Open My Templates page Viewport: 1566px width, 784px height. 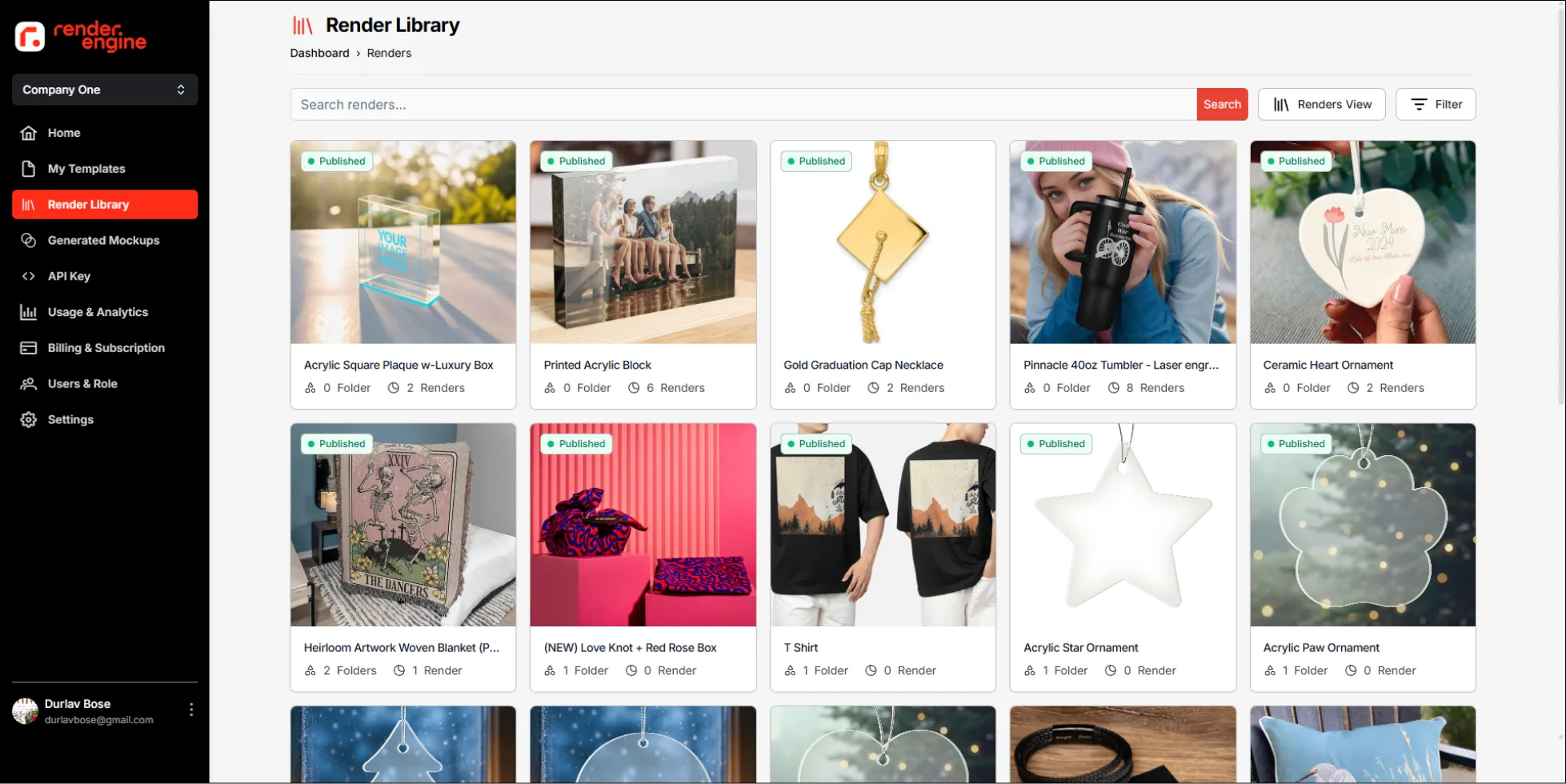click(x=105, y=169)
